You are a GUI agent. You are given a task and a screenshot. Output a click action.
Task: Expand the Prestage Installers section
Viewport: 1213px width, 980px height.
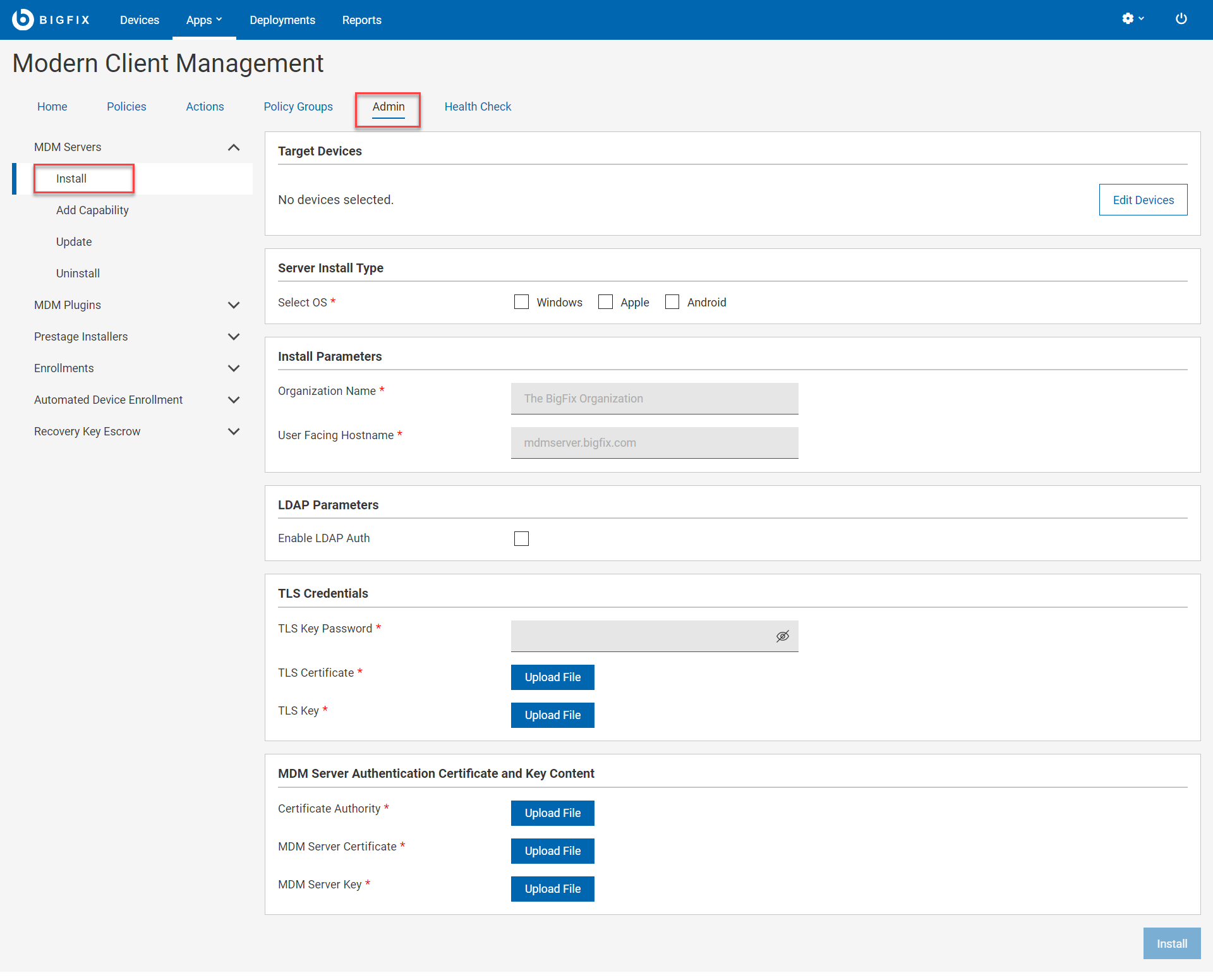click(x=234, y=337)
